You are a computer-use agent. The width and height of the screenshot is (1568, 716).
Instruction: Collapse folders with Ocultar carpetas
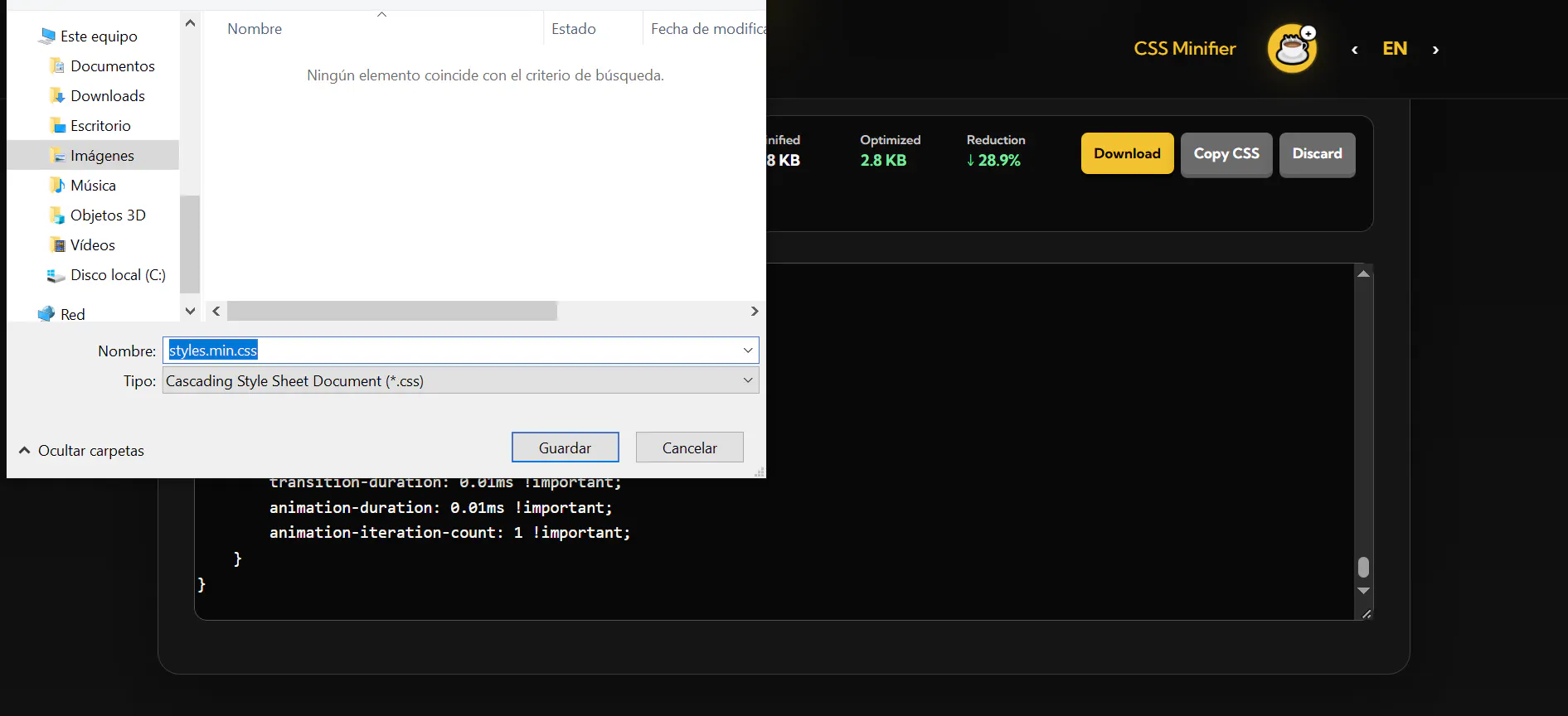point(81,450)
